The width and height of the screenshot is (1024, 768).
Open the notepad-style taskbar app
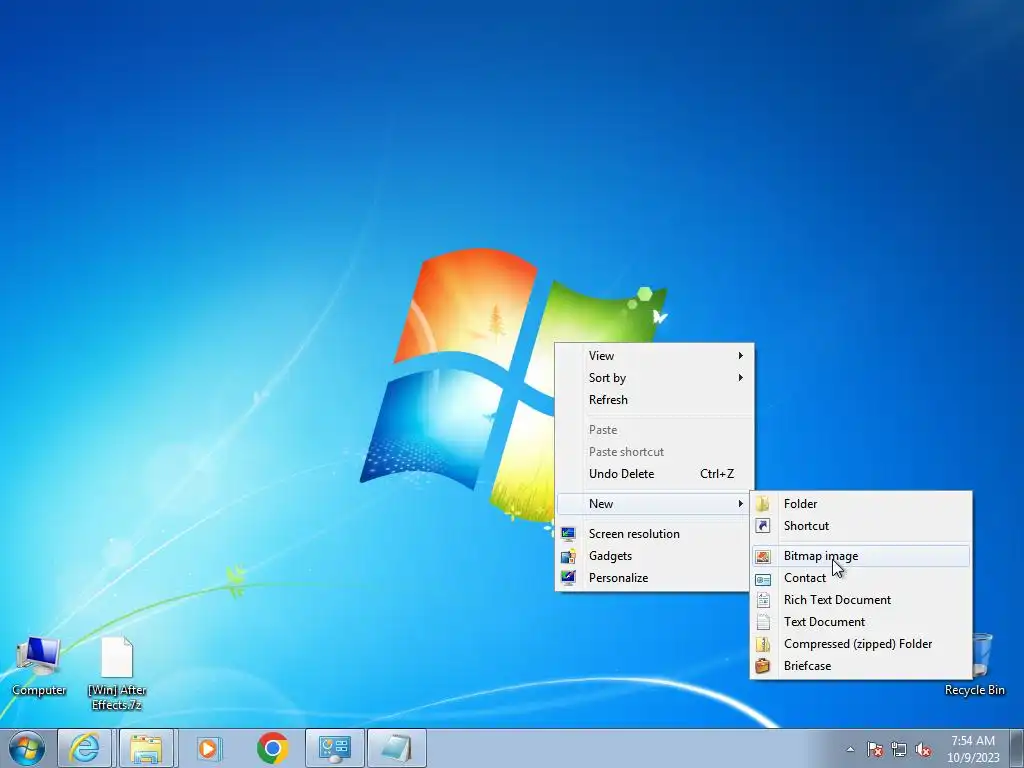pyautogui.click(x=396, y=748)
